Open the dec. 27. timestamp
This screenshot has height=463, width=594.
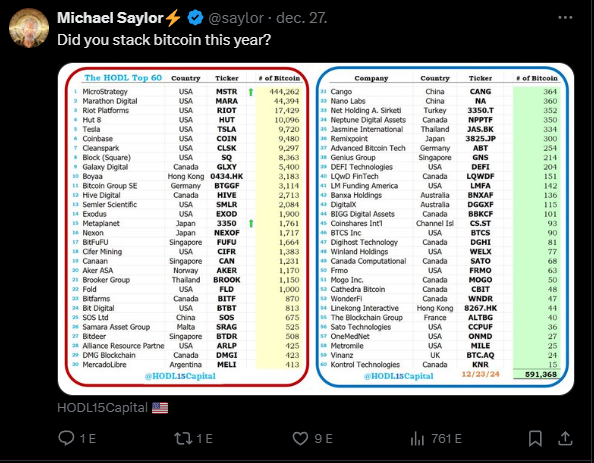[302, 18]
